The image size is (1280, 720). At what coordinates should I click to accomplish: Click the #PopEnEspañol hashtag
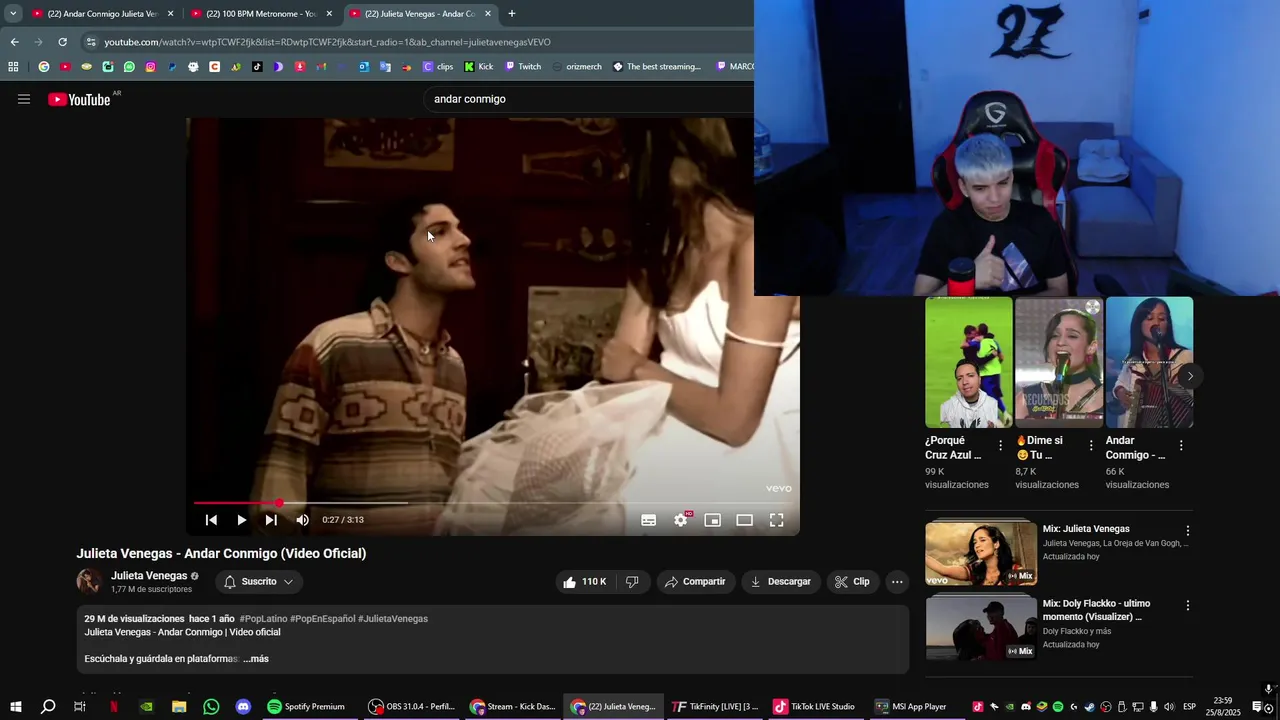323,619
